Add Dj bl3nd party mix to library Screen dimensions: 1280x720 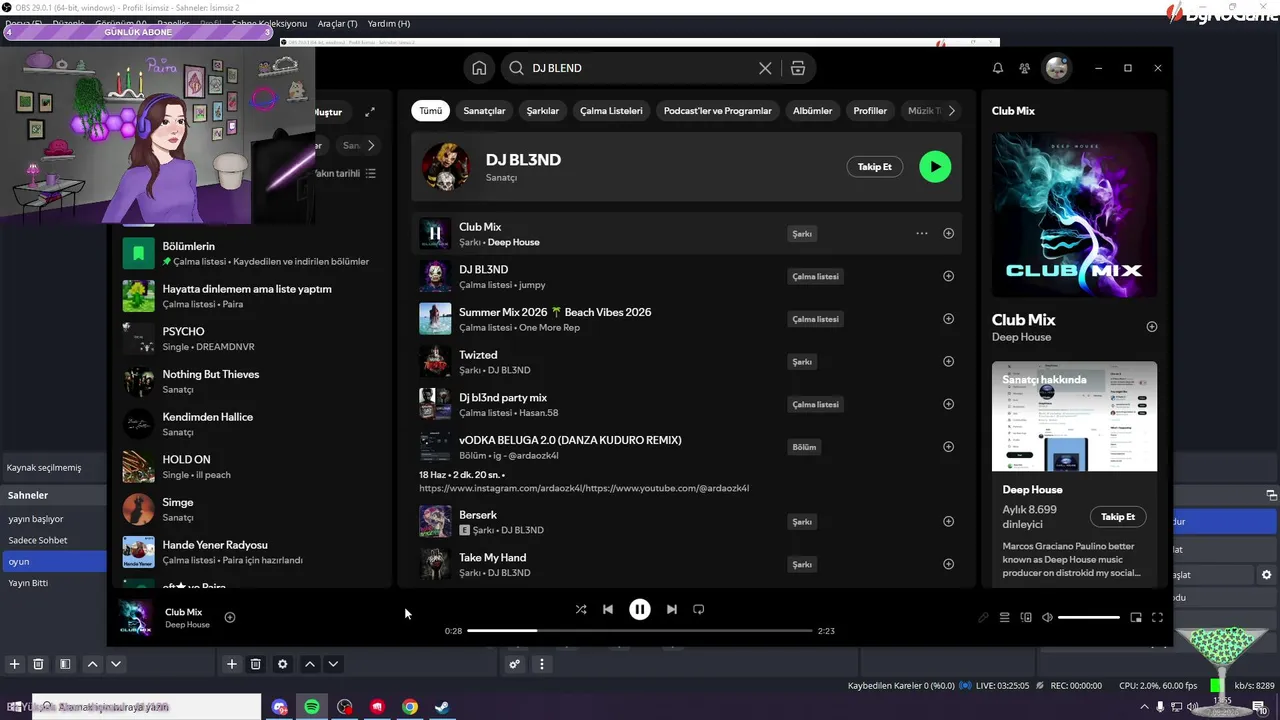point(948,404)
